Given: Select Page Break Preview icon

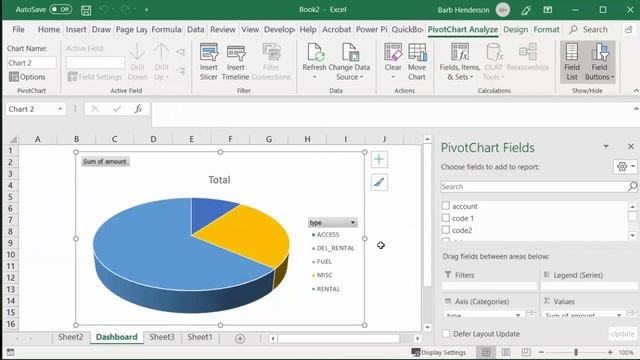Looking at the screenshot, I should (526, 352).
